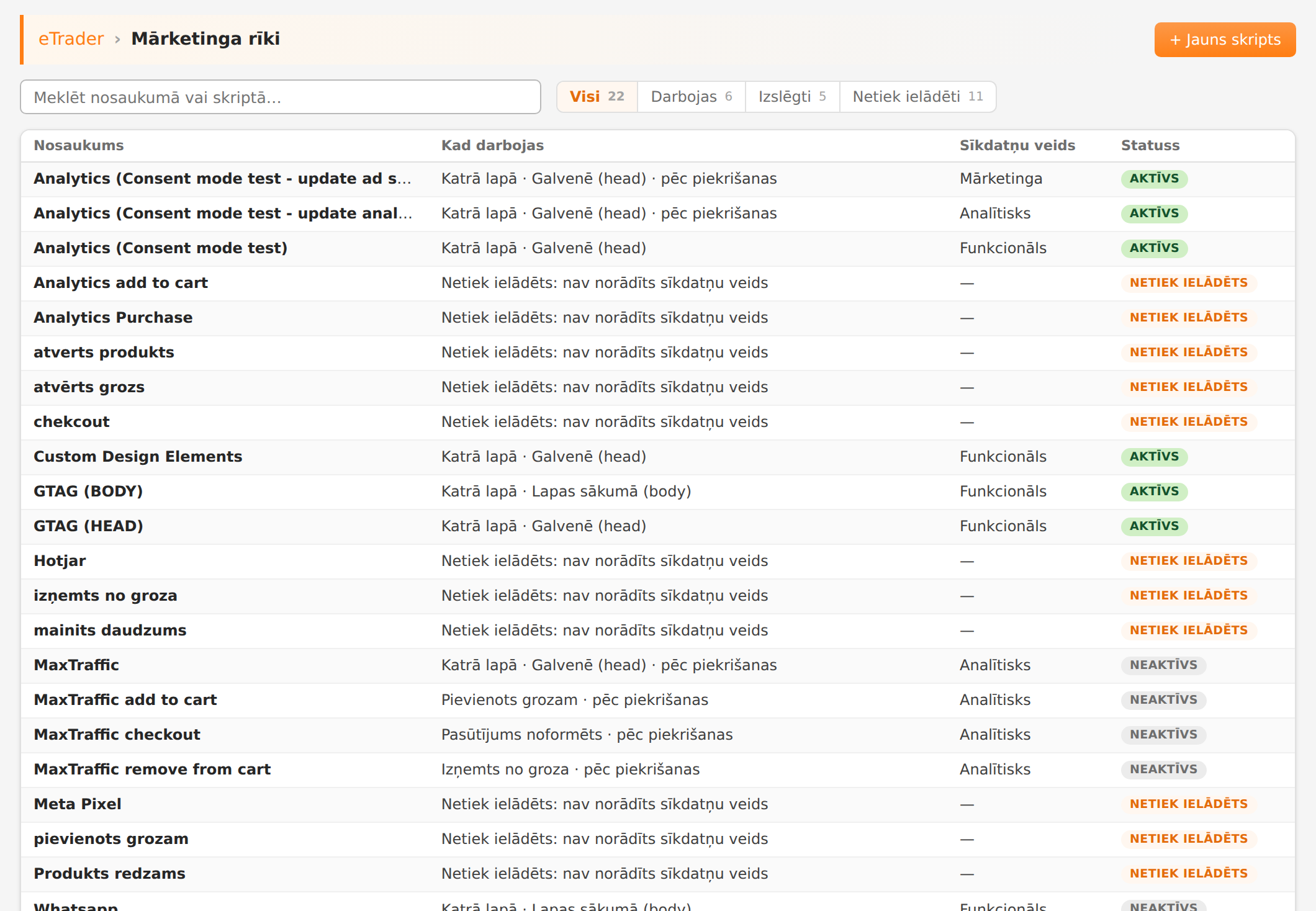Select the Analytics (Consent mode test) script
The width and height of the screenshot is (1316, 911).
(x=160, y=248)
